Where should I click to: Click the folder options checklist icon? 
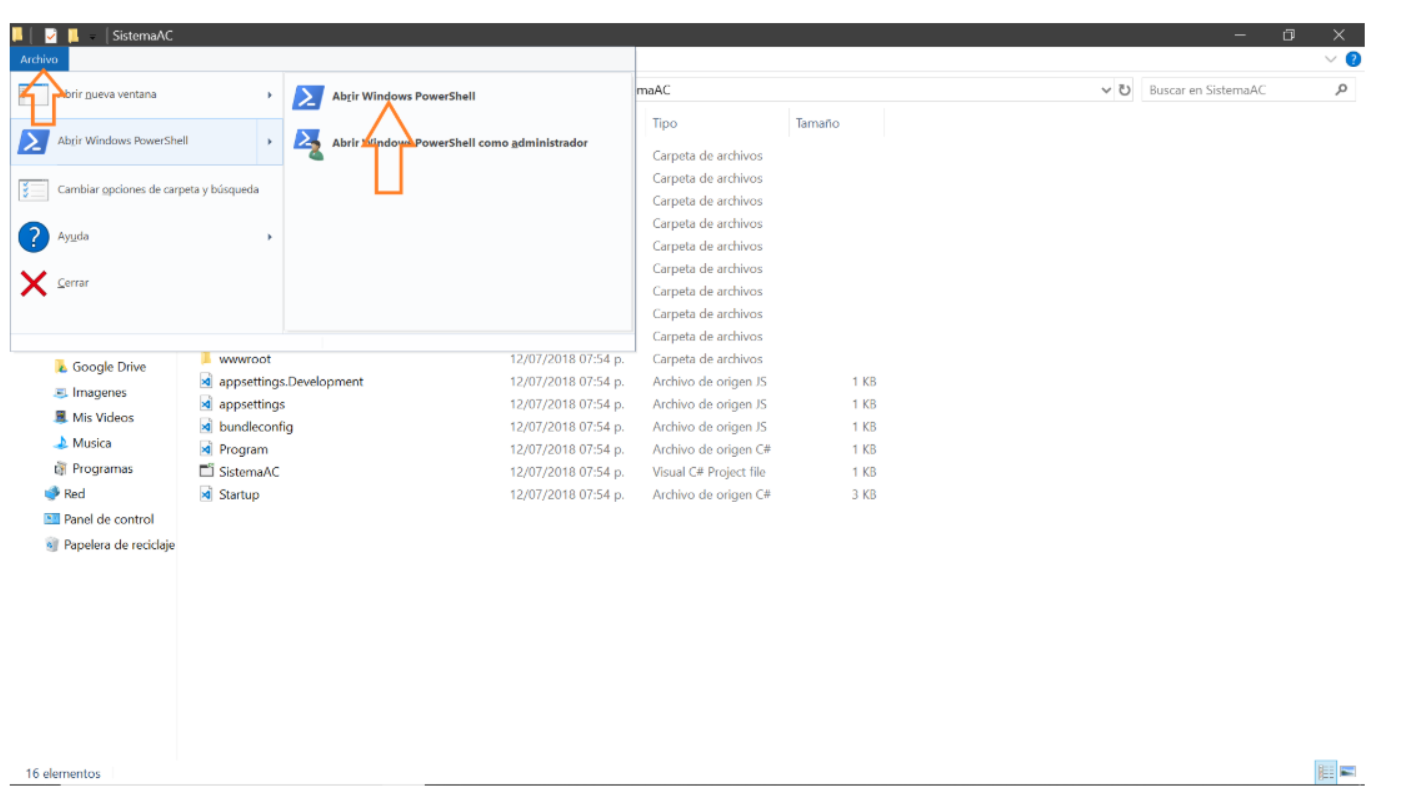(x=33, y=189)
